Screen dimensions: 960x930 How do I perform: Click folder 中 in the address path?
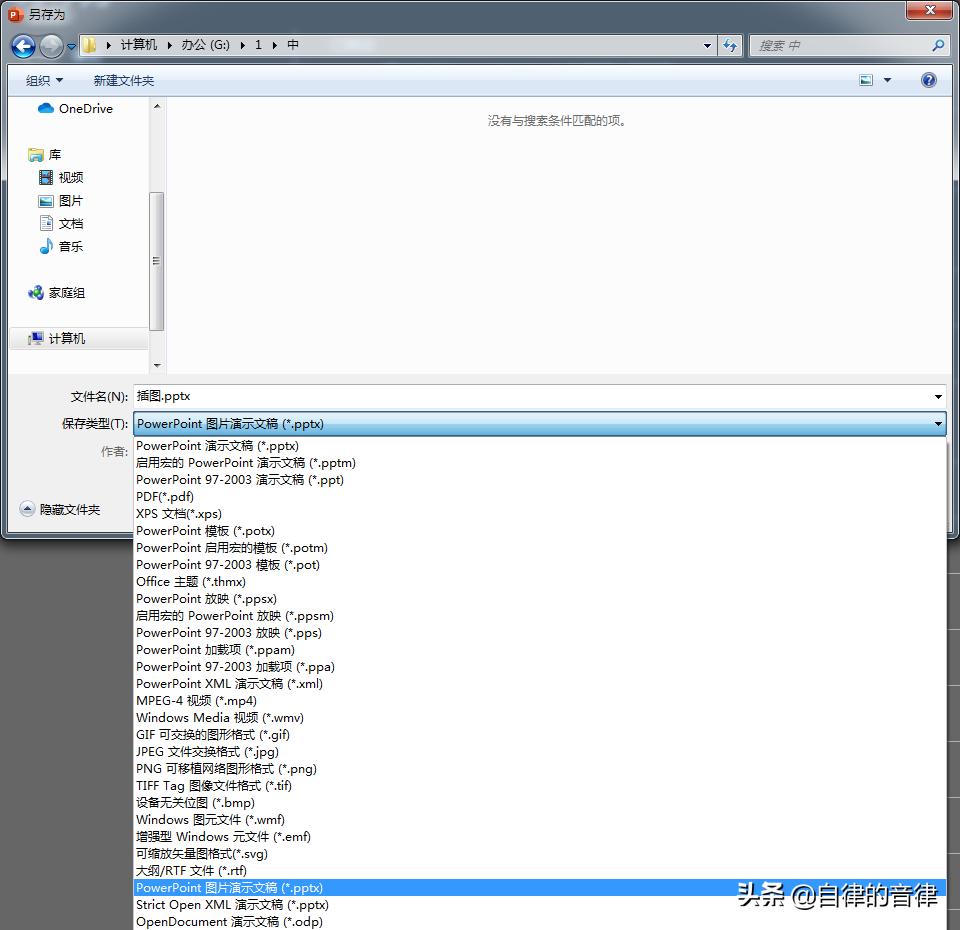click(293, 45)
